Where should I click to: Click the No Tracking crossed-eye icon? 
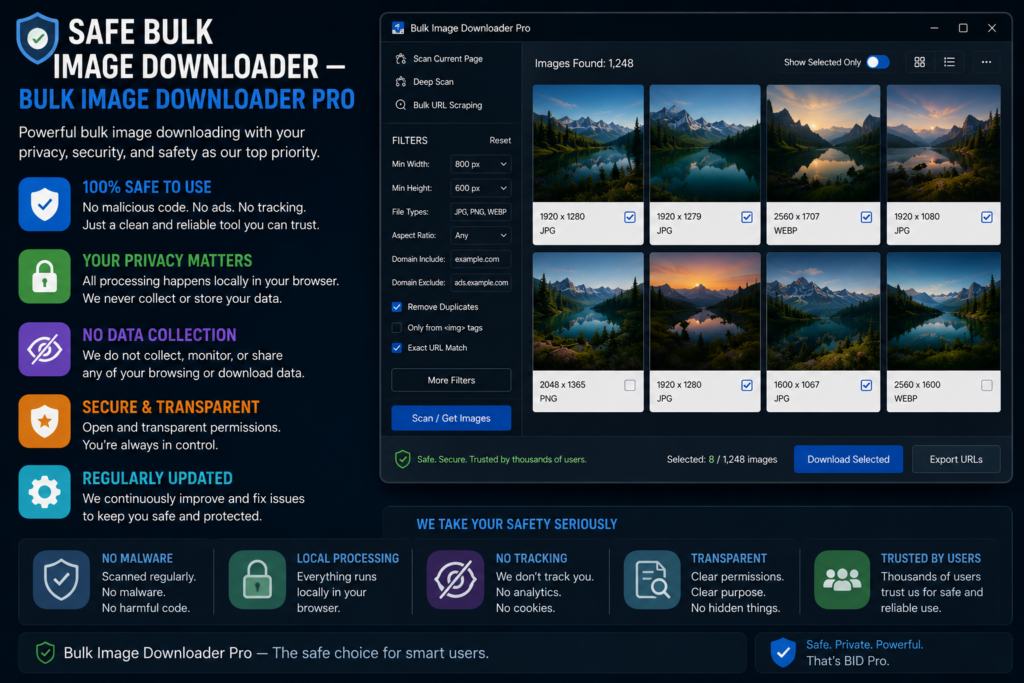(455, 580)
